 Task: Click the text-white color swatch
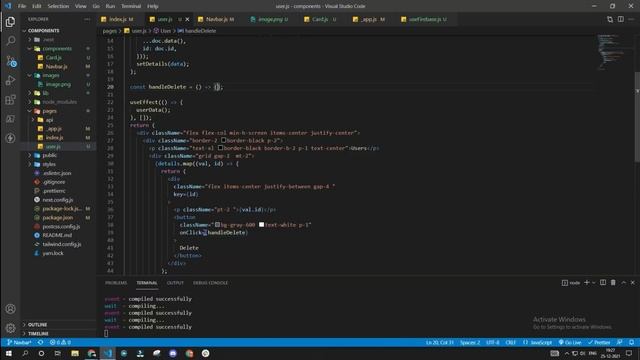click(261, 224)
